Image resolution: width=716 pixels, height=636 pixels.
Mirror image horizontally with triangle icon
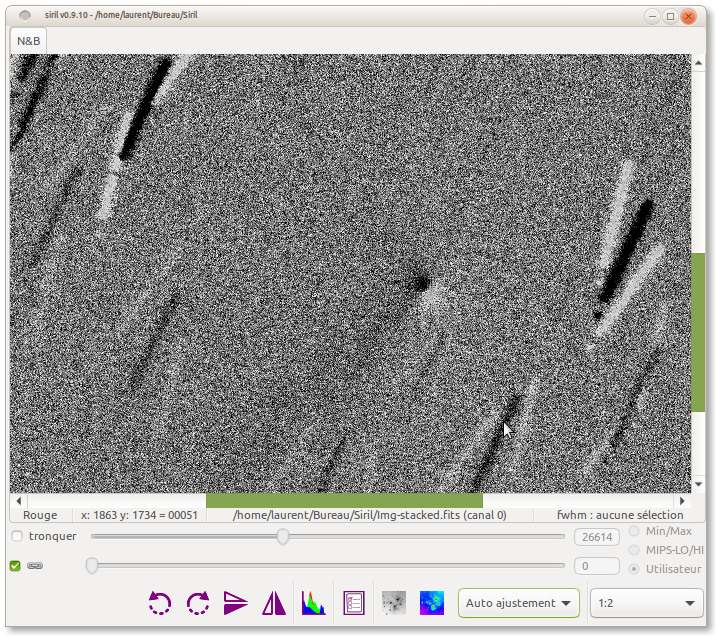274,603
